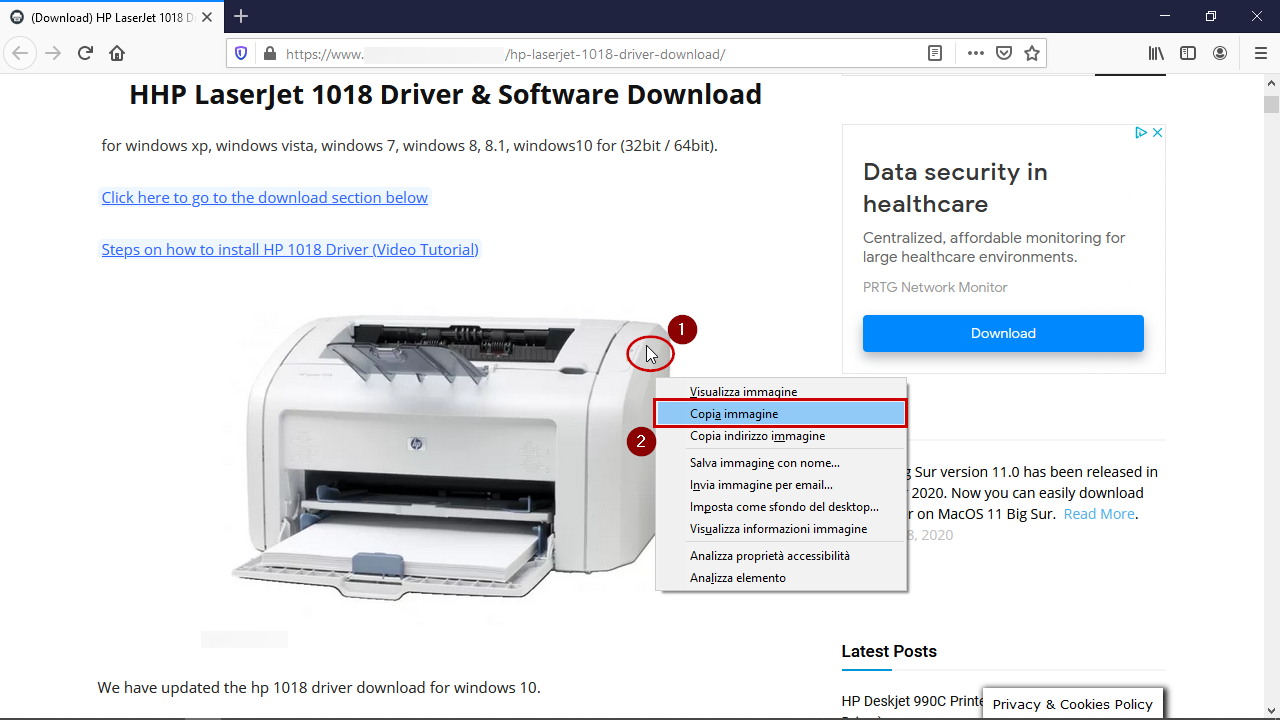Viewport: 1280px width, 720px height.
Task: Open the Firefox hamburger menu
Action: click(x=1260, y=53)
